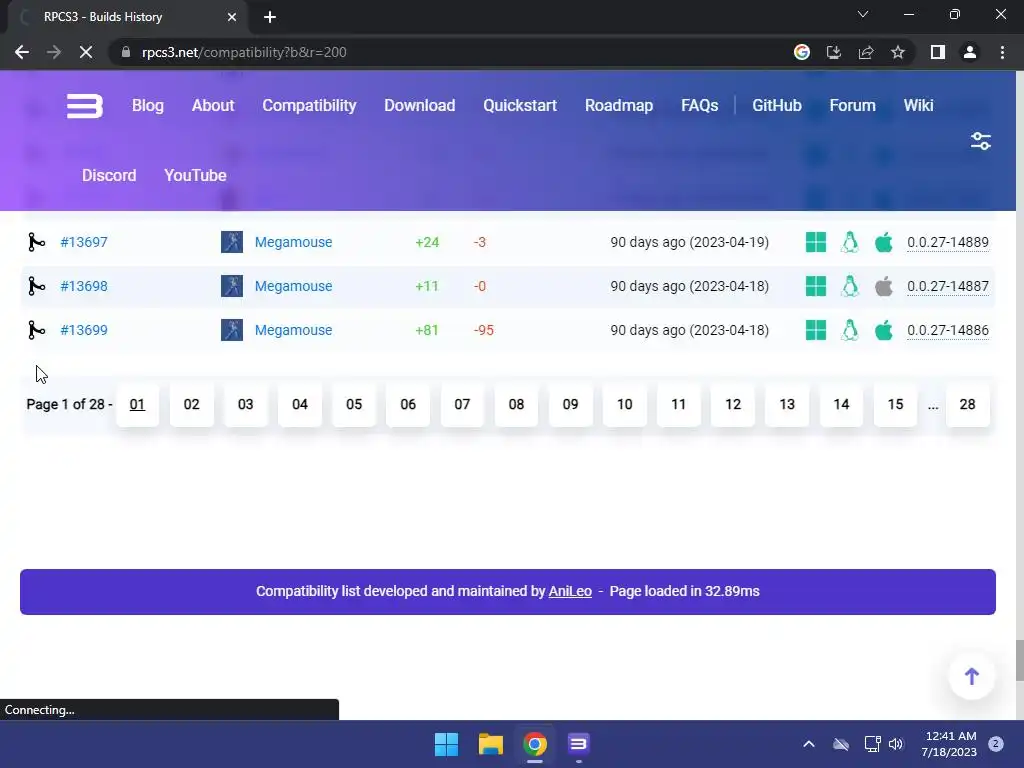The image size is (1024, 768).
Task: Stop loading the page in Chrome
Action: [x=86, y=52]
